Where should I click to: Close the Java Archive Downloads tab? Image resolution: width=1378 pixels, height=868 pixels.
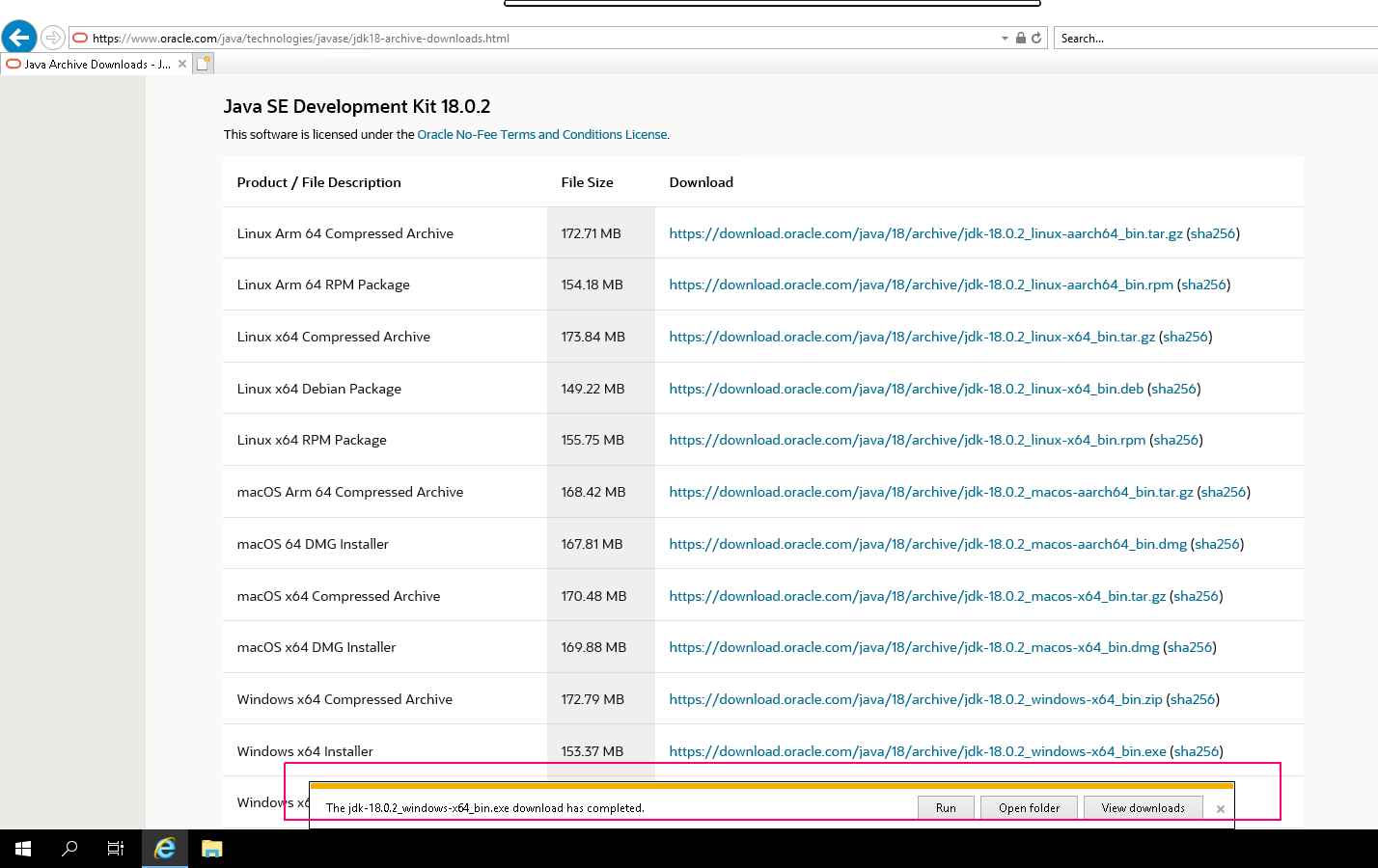tap(182, 64)
